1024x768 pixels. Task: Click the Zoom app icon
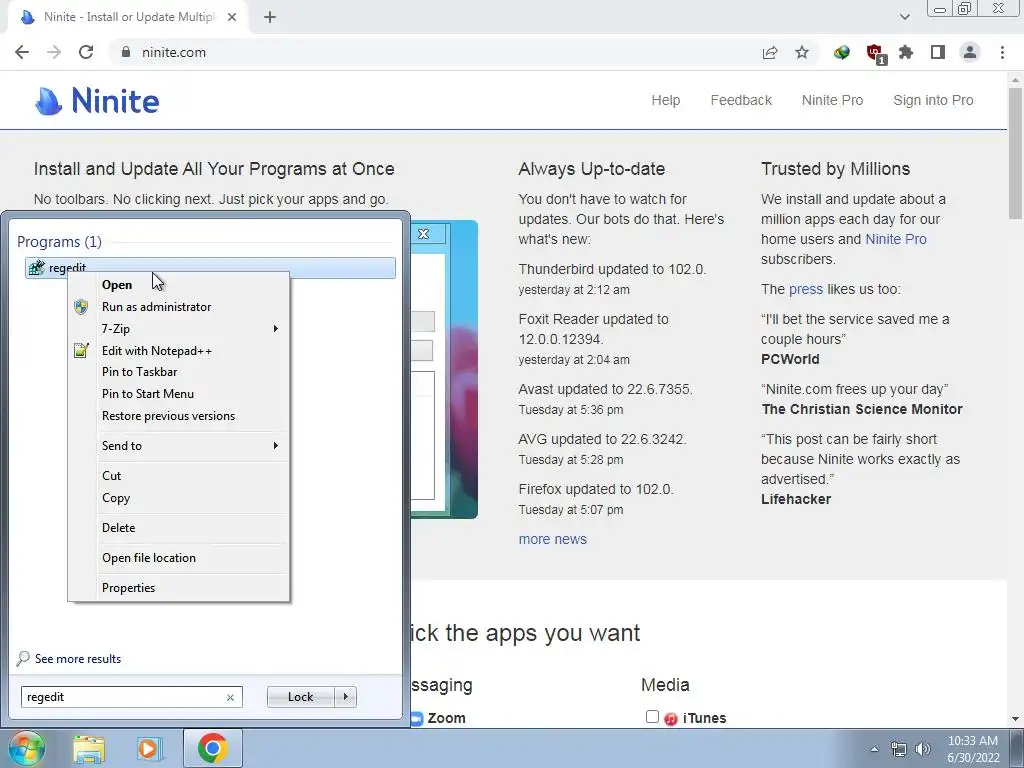[x=417, y=718]
